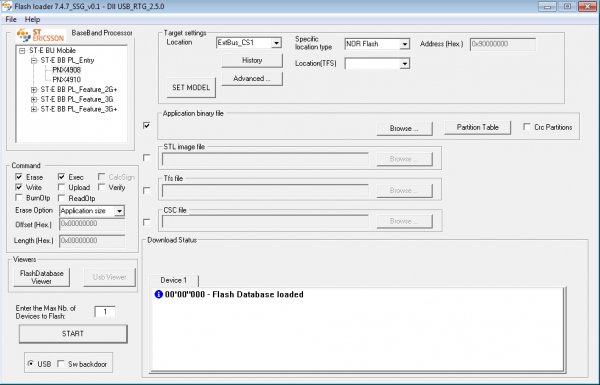The width and height of the screenshot is (600, 385).
Task: Collapse the ST-E BU Mobile tree node
Action: pyautogui.click(x=22, y=51)
